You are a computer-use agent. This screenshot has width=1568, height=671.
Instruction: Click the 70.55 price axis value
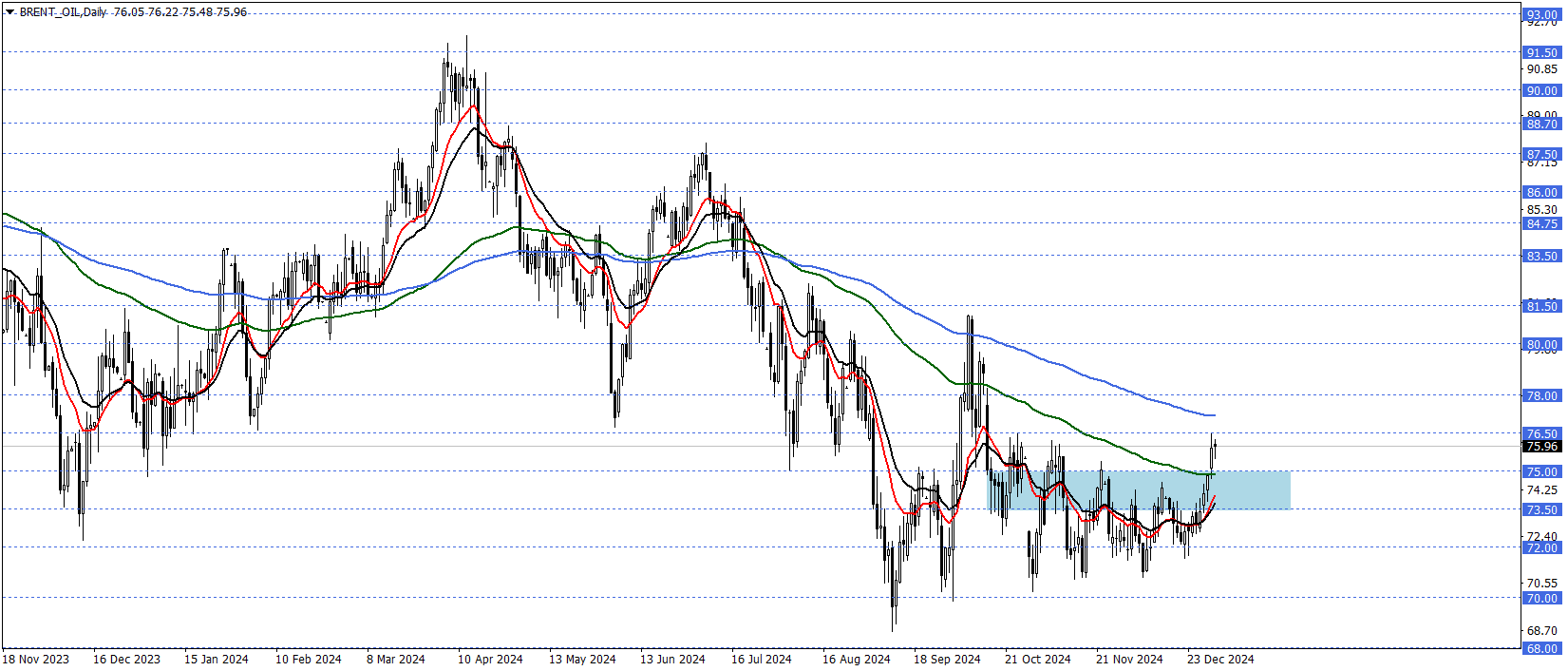(1541, 583)
